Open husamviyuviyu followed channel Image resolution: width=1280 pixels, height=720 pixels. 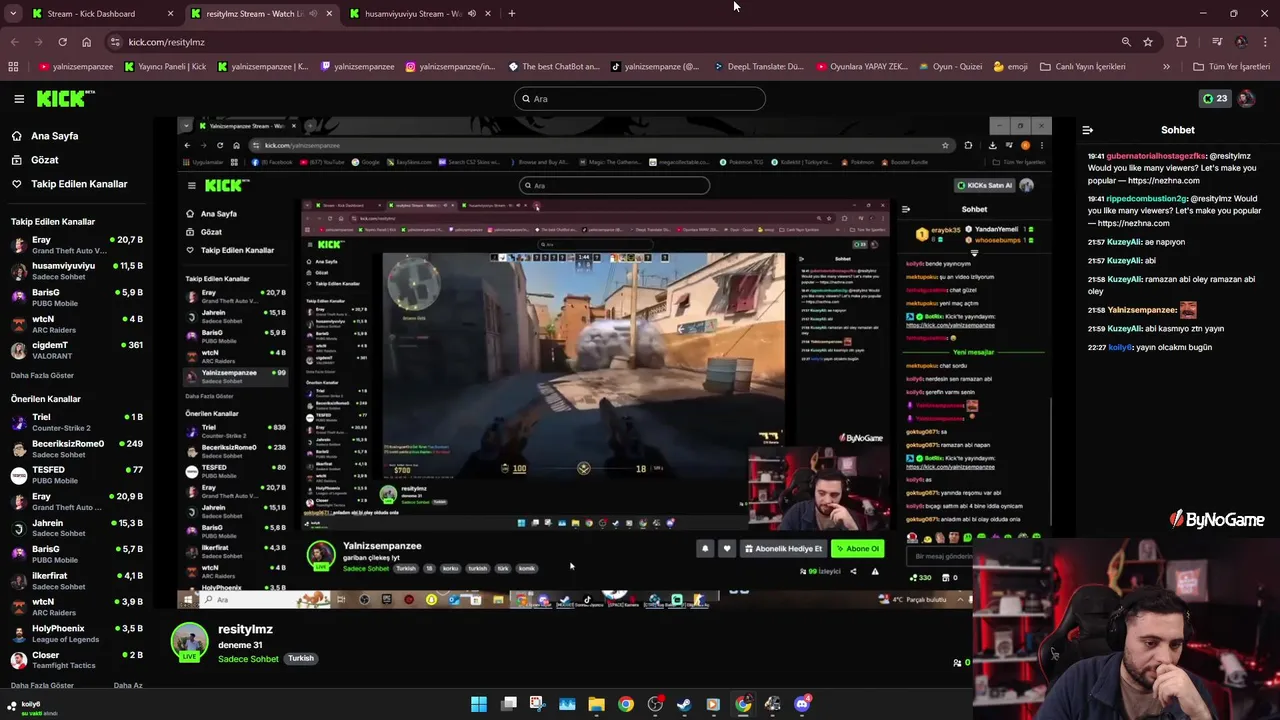(x=77, y=271)
